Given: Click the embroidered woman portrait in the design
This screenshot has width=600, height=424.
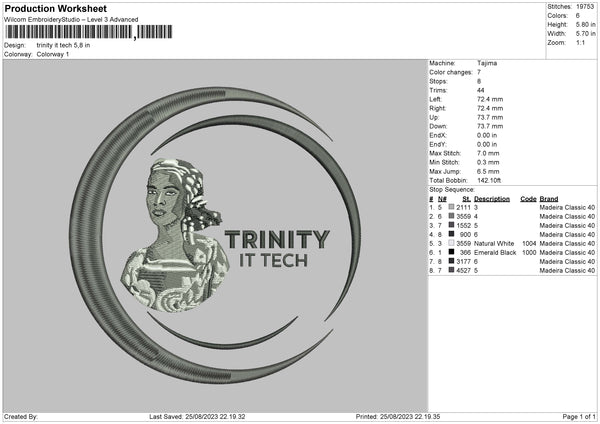Looking at the screenshot, I should (x=175, y=235).
